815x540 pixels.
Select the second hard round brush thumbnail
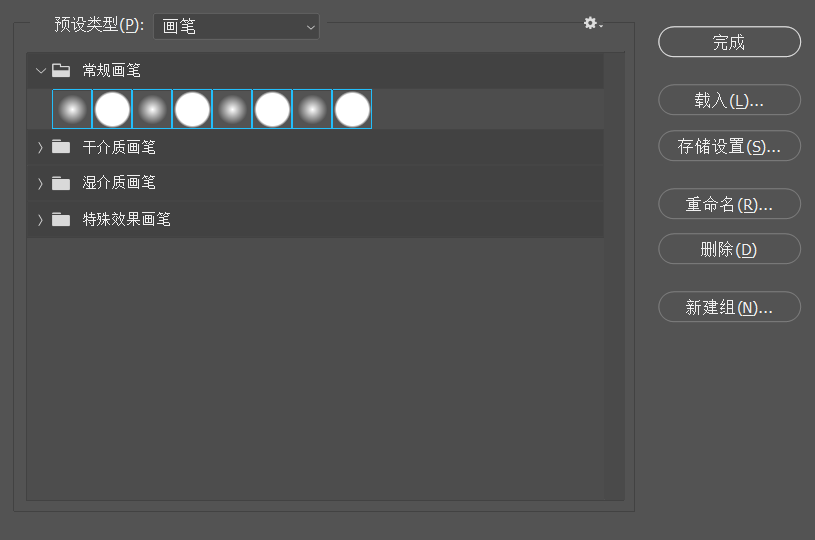click(x=192, y=109)
